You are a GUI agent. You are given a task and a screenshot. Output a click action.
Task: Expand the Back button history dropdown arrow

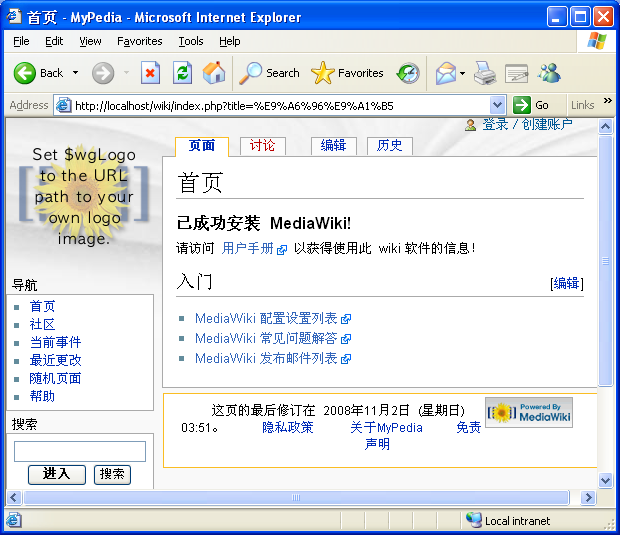coord(75,73)
